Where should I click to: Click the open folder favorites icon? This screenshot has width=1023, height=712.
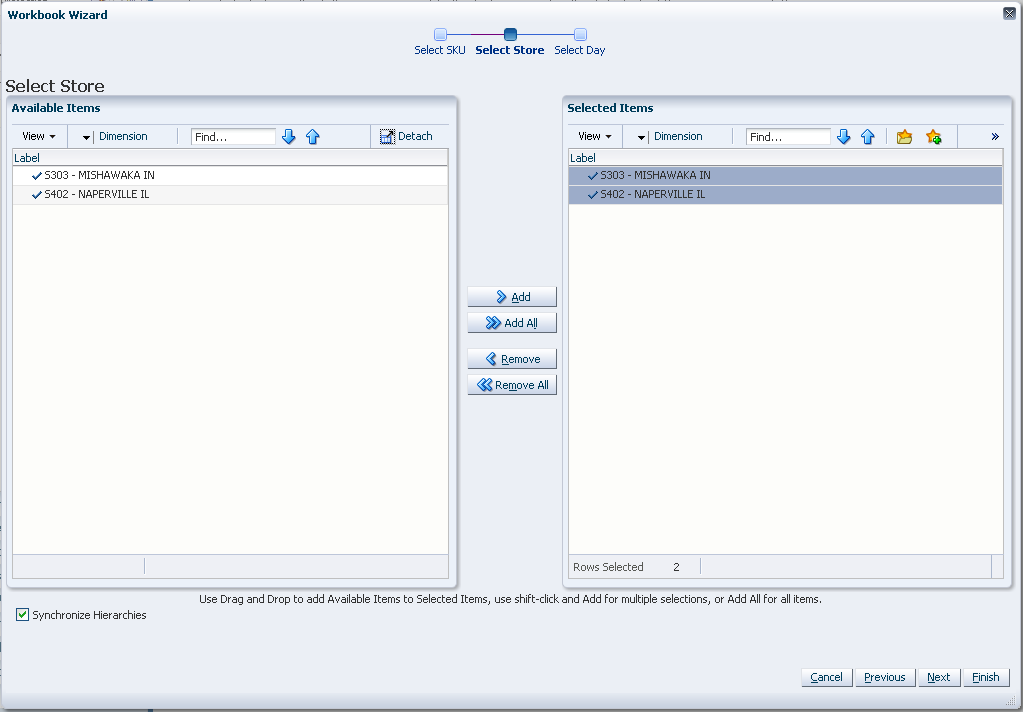pos(904,136)
